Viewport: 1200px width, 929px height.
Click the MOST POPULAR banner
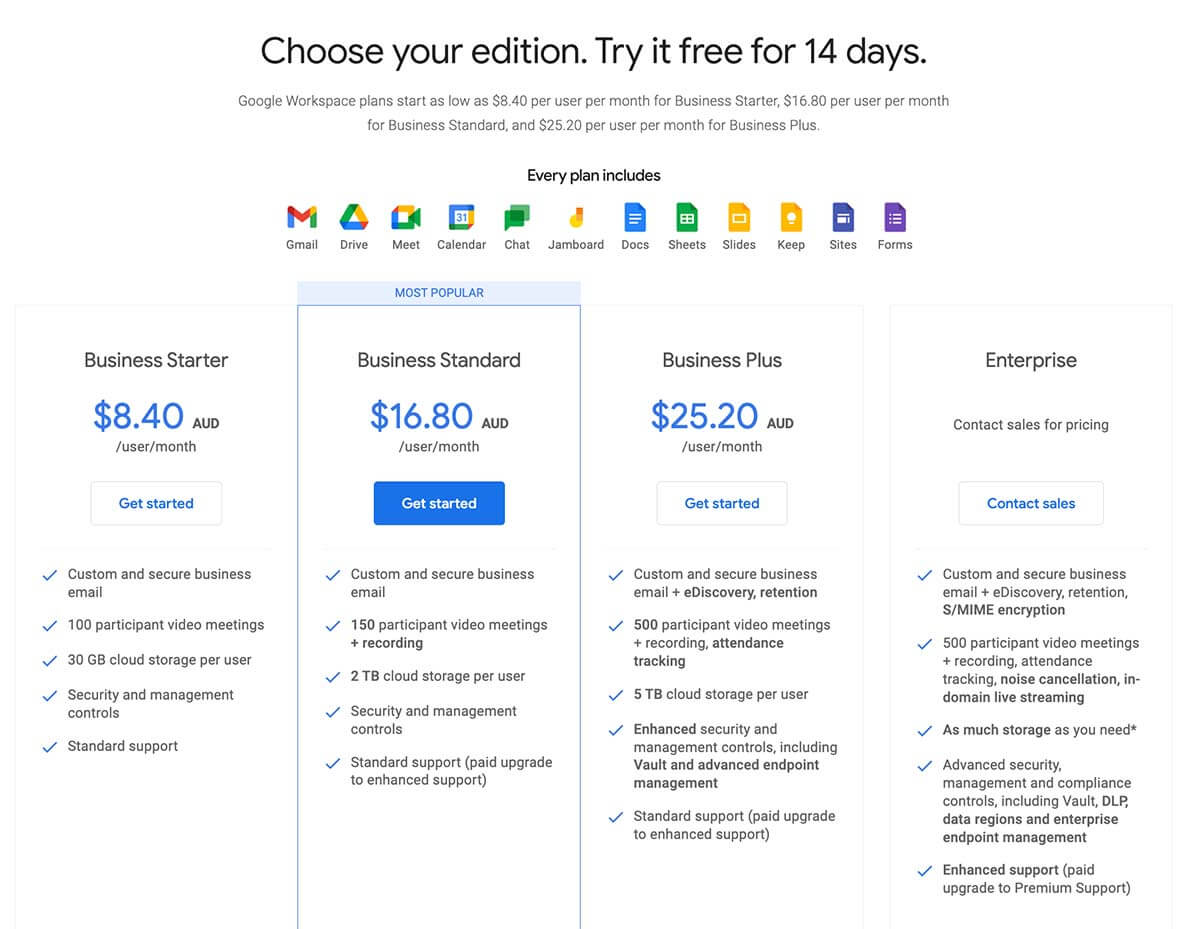coord(439,292)
